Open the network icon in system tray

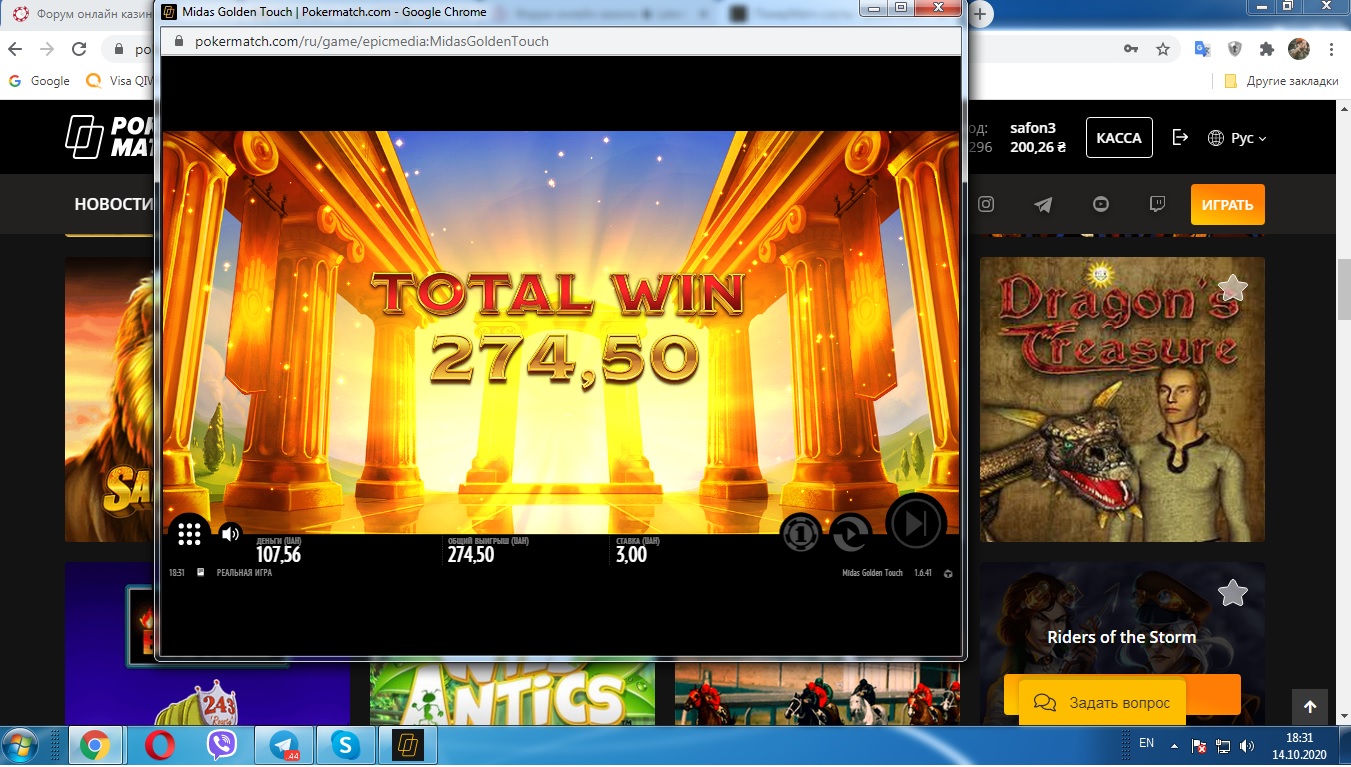click(x=1223, y=746)
